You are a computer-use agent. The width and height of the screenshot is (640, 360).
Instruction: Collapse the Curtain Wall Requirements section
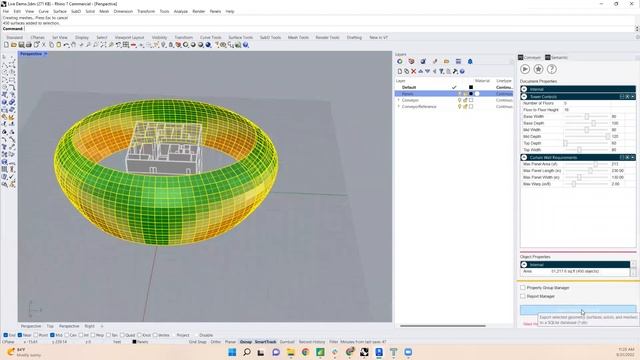pos(524,157)
